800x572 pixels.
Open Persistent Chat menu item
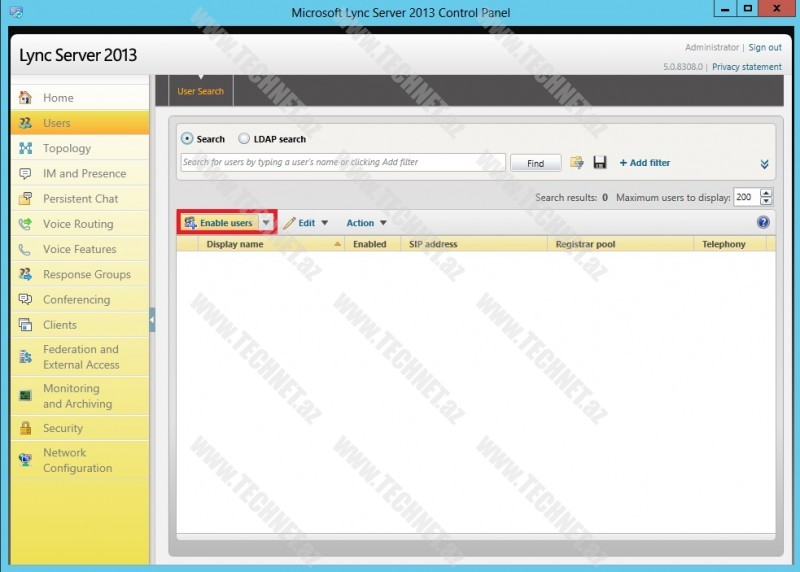80,199
